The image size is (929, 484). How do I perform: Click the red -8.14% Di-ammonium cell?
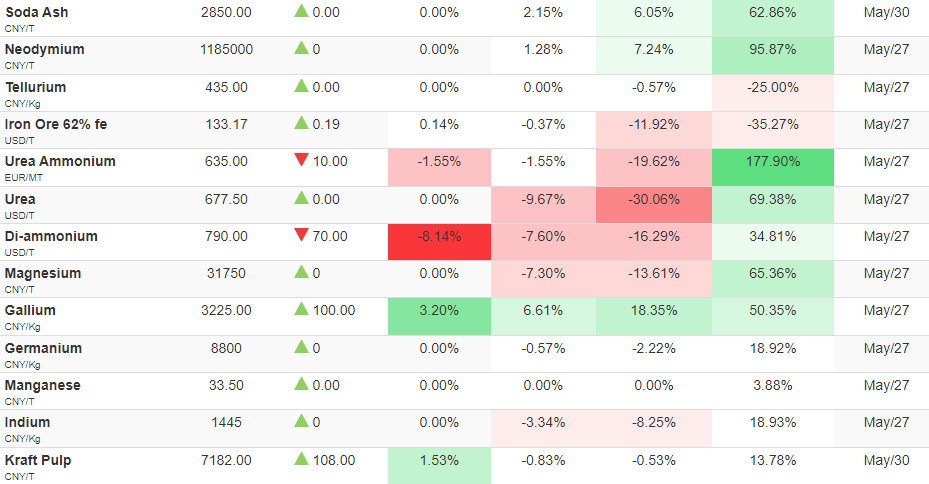coord(440,242)
